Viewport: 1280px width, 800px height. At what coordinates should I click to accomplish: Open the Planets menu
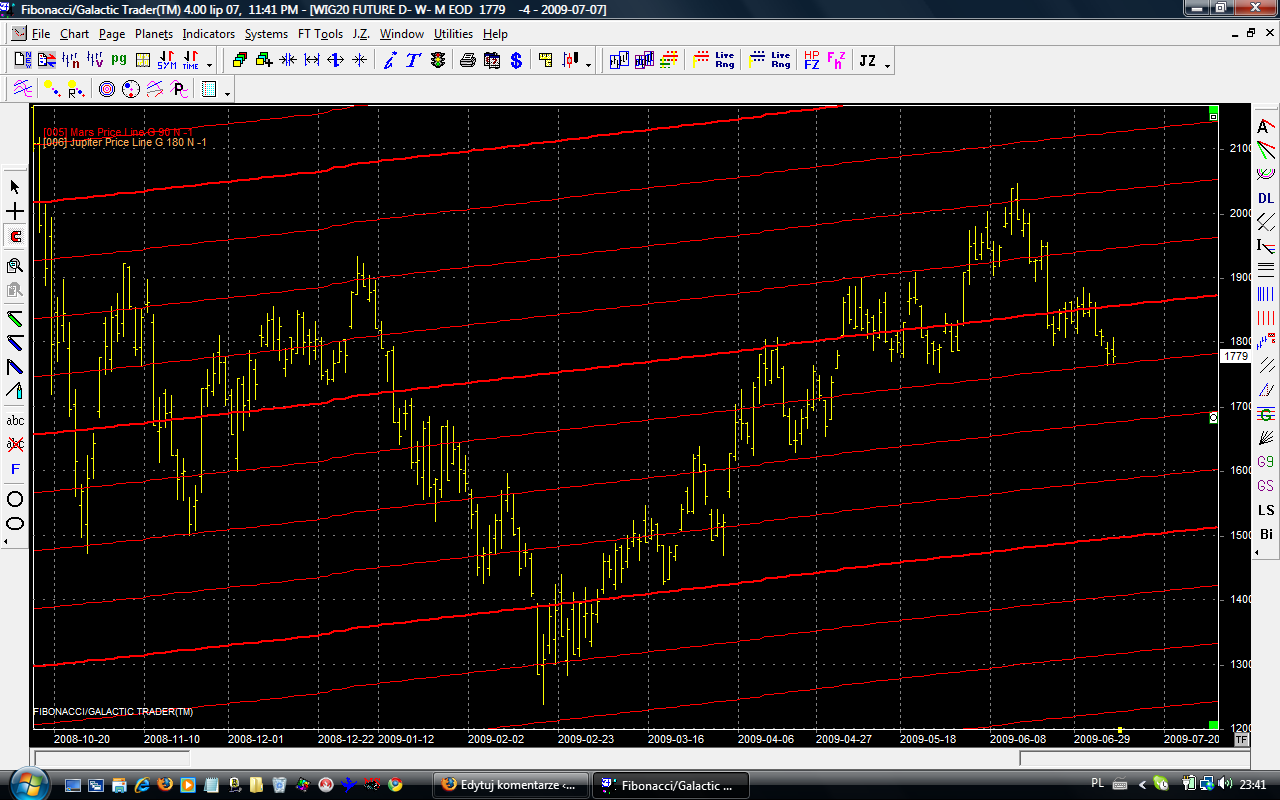click(154, 34)
